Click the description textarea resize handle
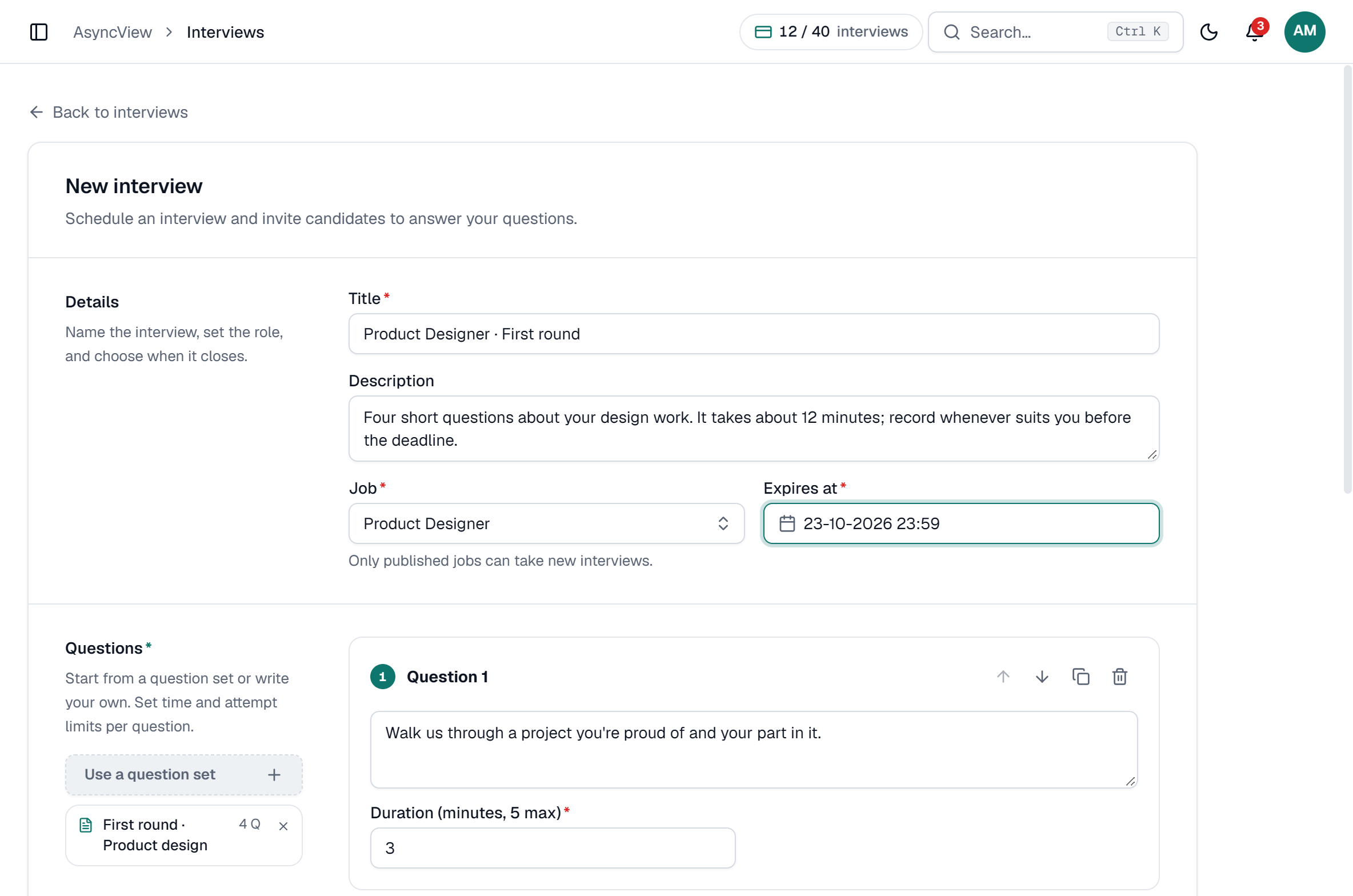Viewport: 1353px width, 896px height. click(x=1152, y=454)
